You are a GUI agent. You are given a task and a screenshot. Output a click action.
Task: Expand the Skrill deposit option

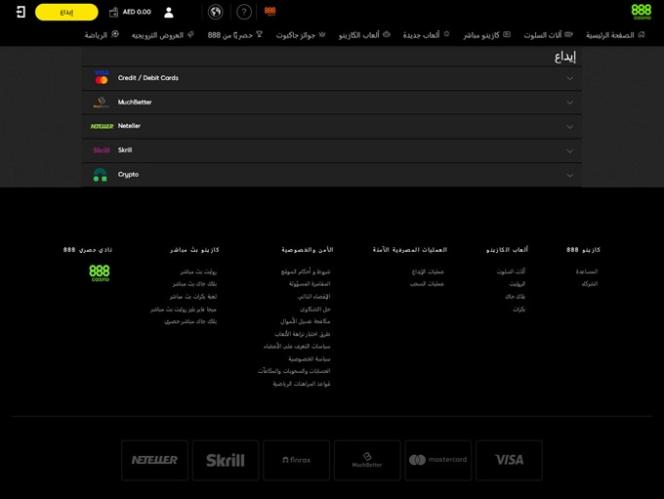331,150
